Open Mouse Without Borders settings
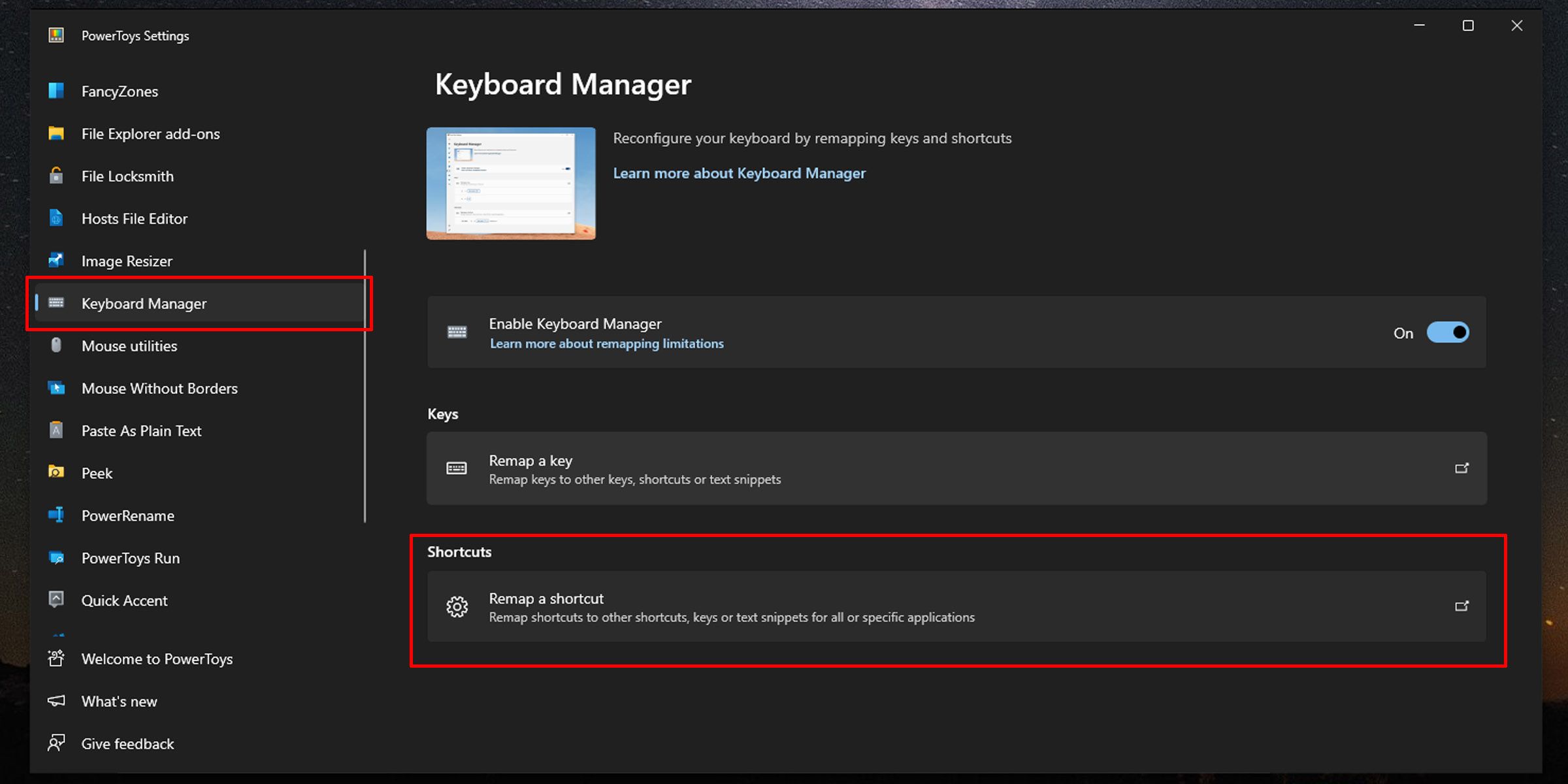Screen dimensions: 1568x784 (x=159, y=388)
